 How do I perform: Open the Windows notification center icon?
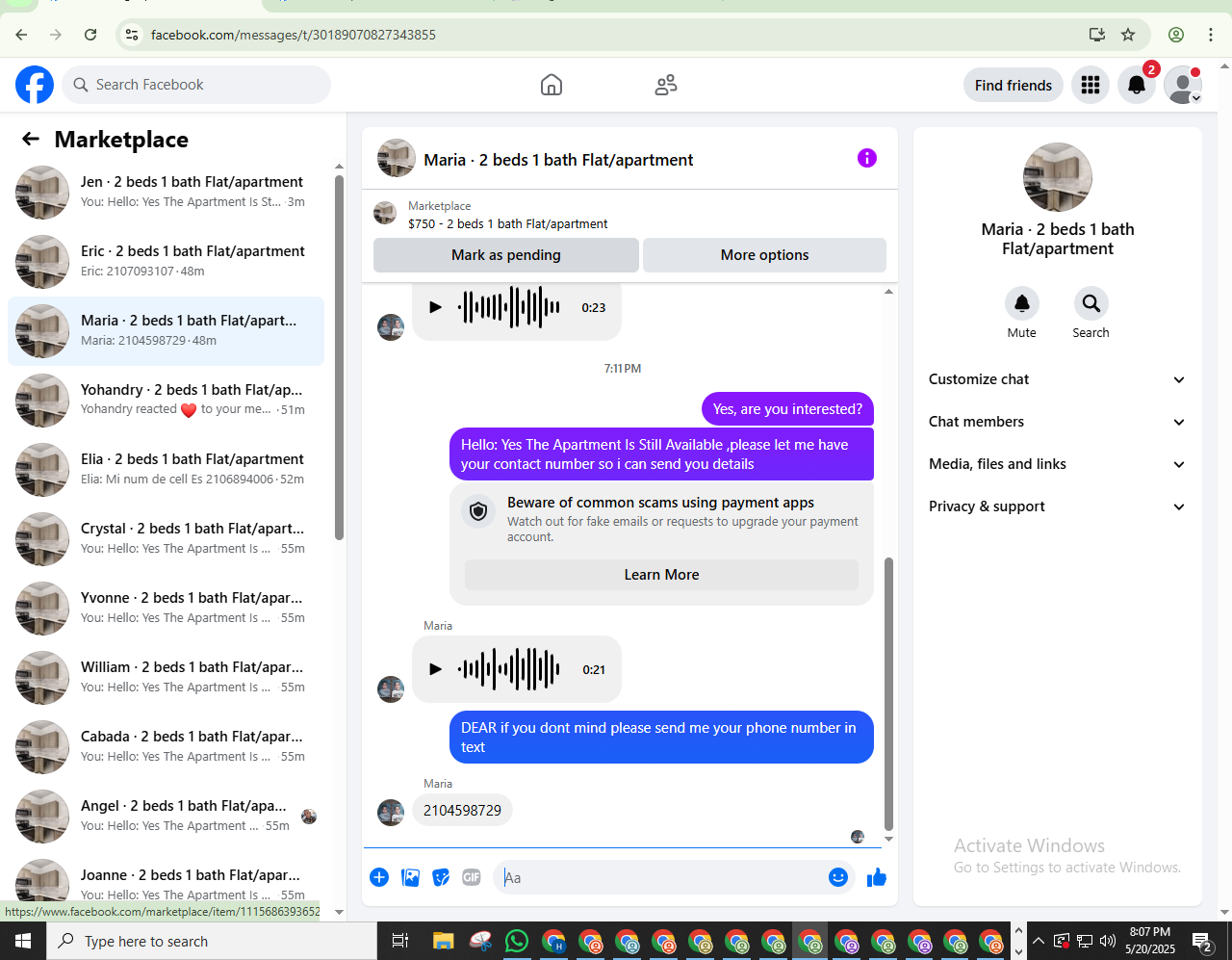click(x=1202, y=941)
